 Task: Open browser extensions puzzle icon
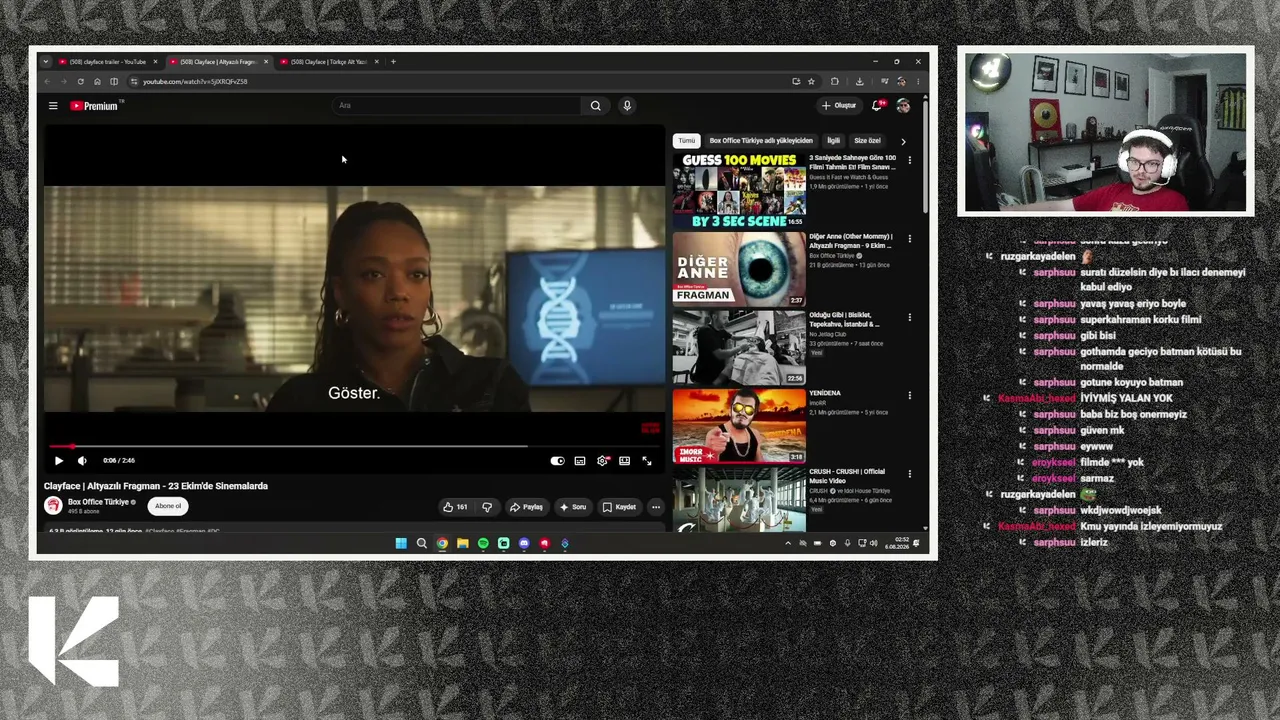(835, 82)
